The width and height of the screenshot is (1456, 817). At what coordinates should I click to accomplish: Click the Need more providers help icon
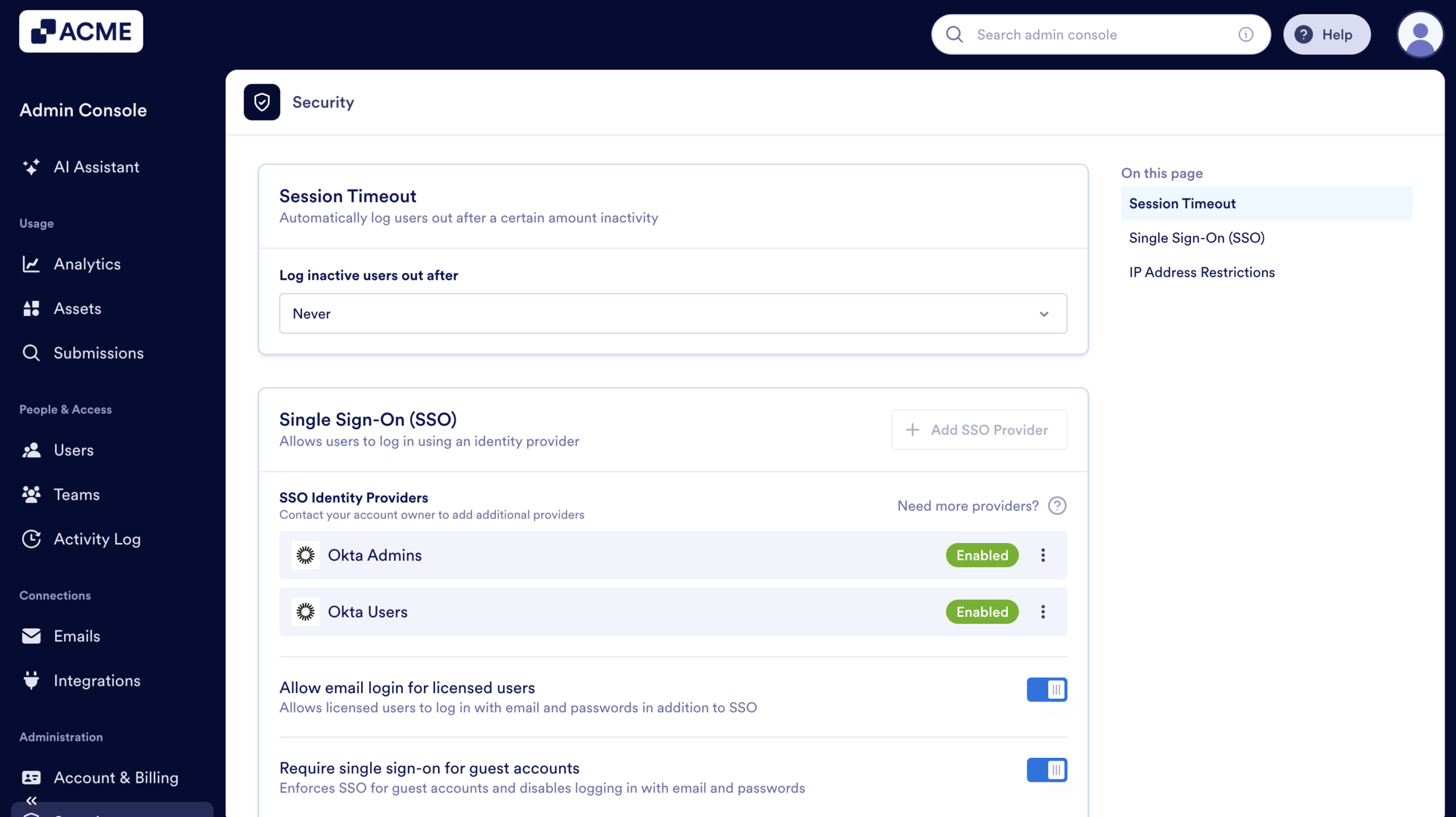pos(1057,506)
